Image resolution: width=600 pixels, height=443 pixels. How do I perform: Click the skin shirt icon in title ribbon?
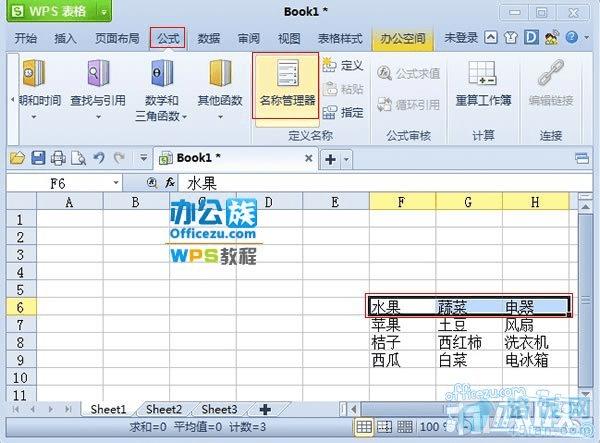[x=510, y=38]
